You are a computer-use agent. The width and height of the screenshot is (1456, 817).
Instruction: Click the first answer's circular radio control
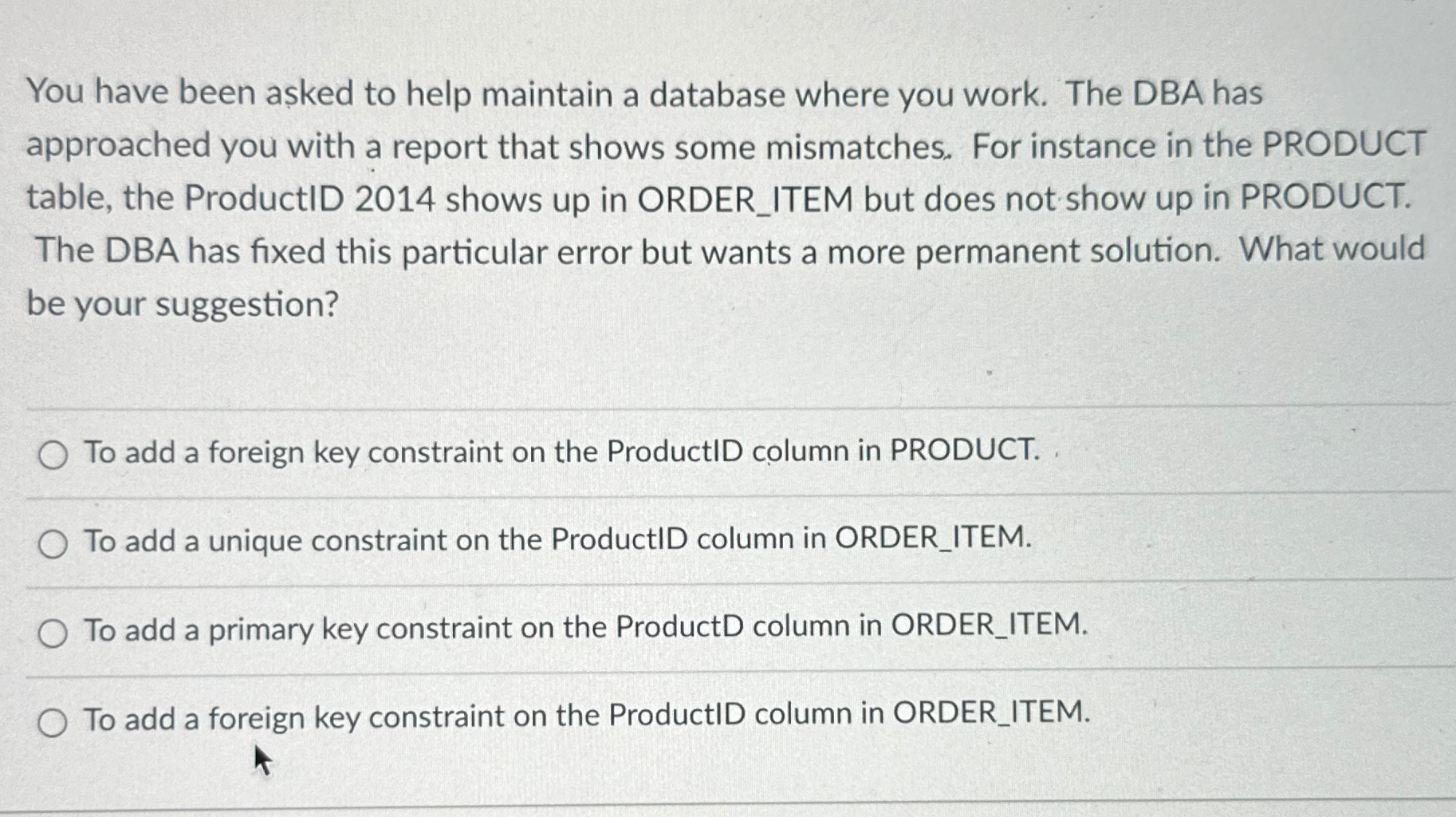coord(53,452)
